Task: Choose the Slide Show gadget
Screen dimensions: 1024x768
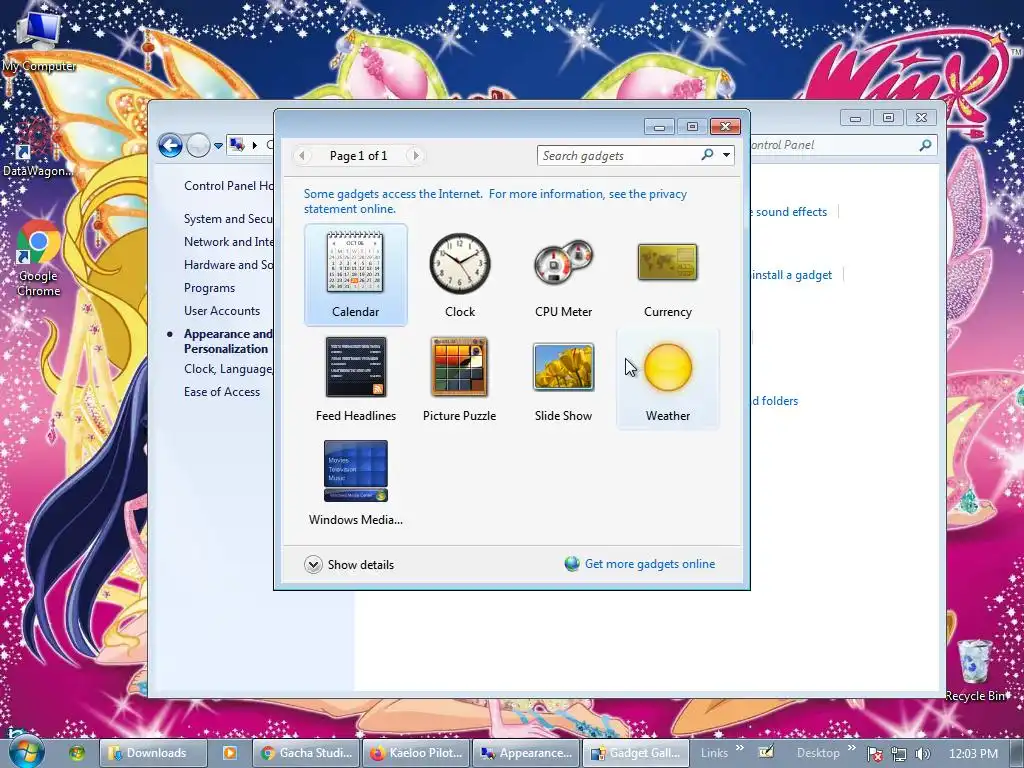Action: [564, 379]
